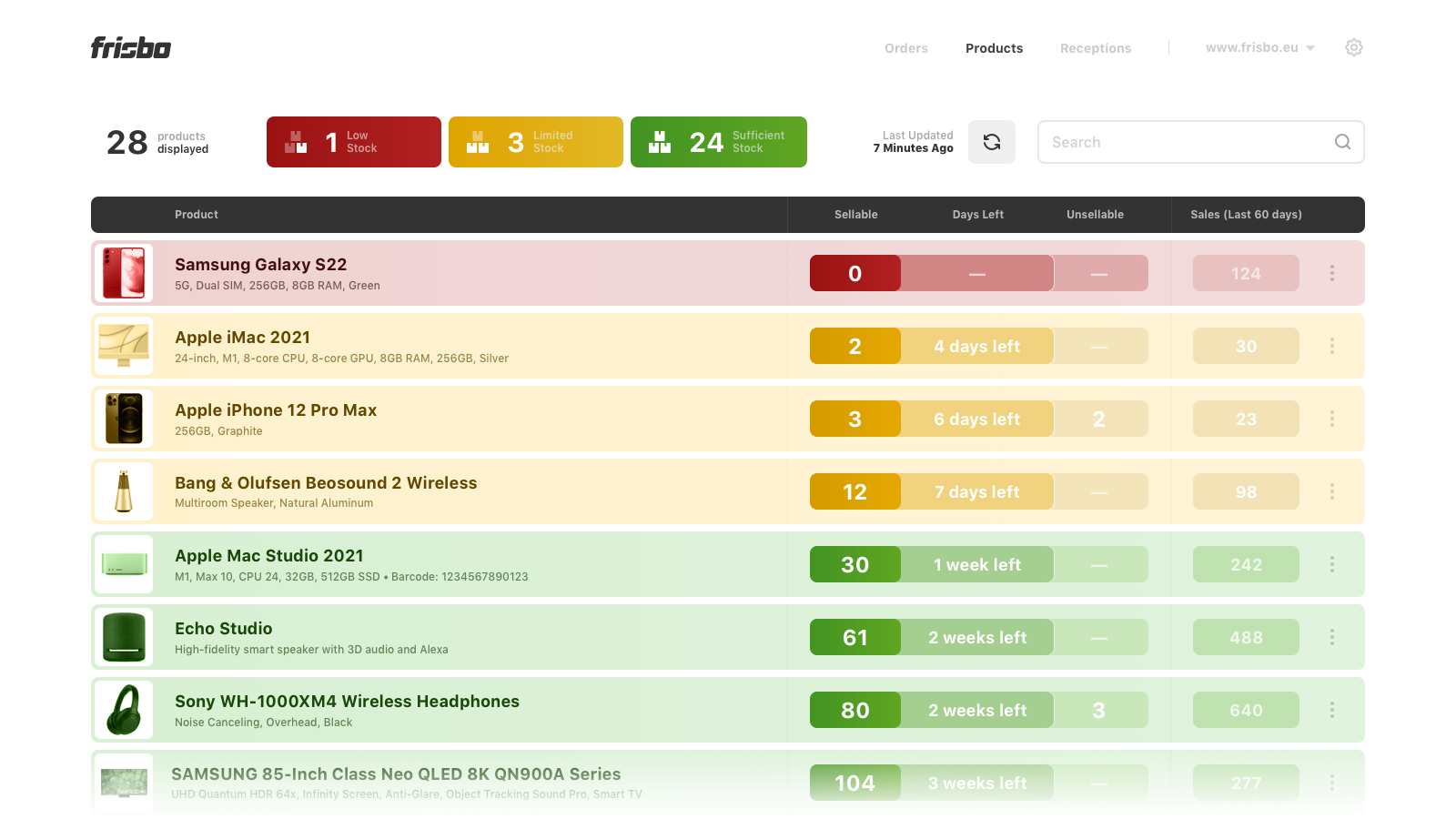Image resolution: width=1456 pixels, height=819 pixels.
Task: Sort by the Unsellable column header
Action: (1095, 215)
